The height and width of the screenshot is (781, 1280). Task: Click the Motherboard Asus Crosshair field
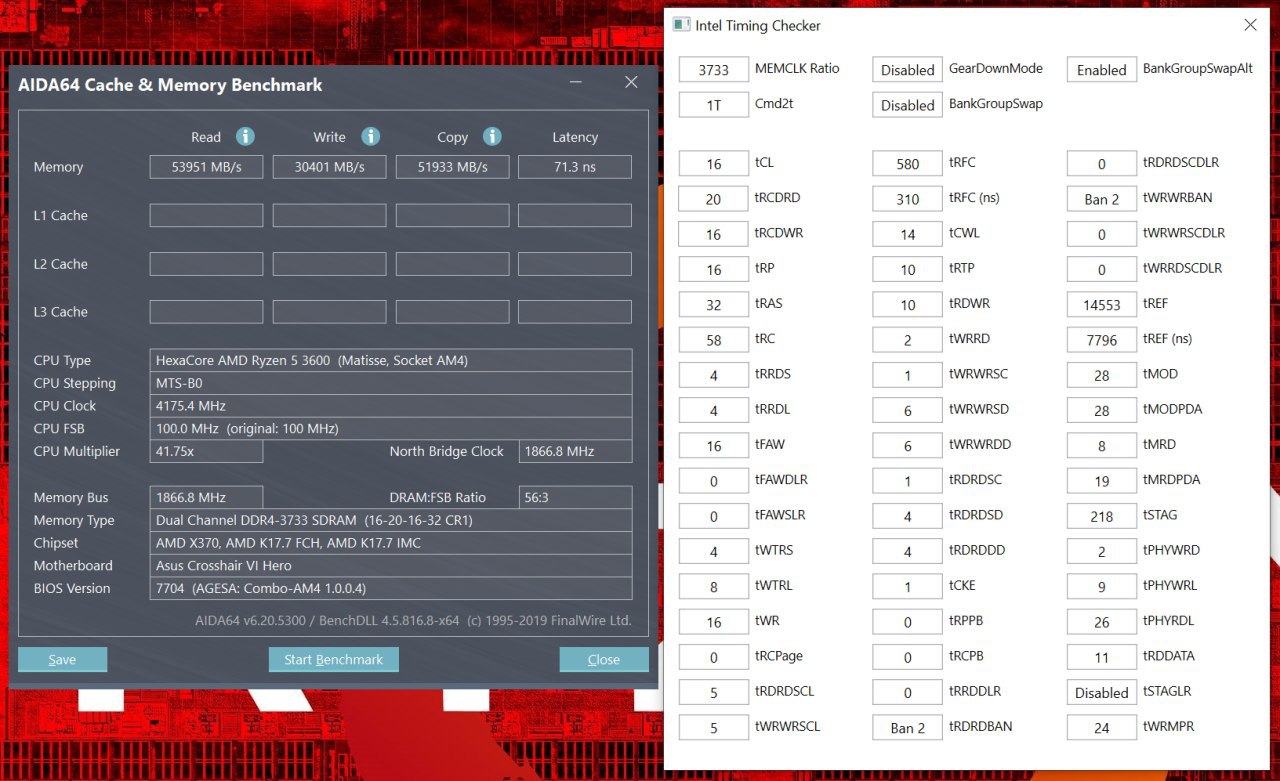click(x=391, y=565)
